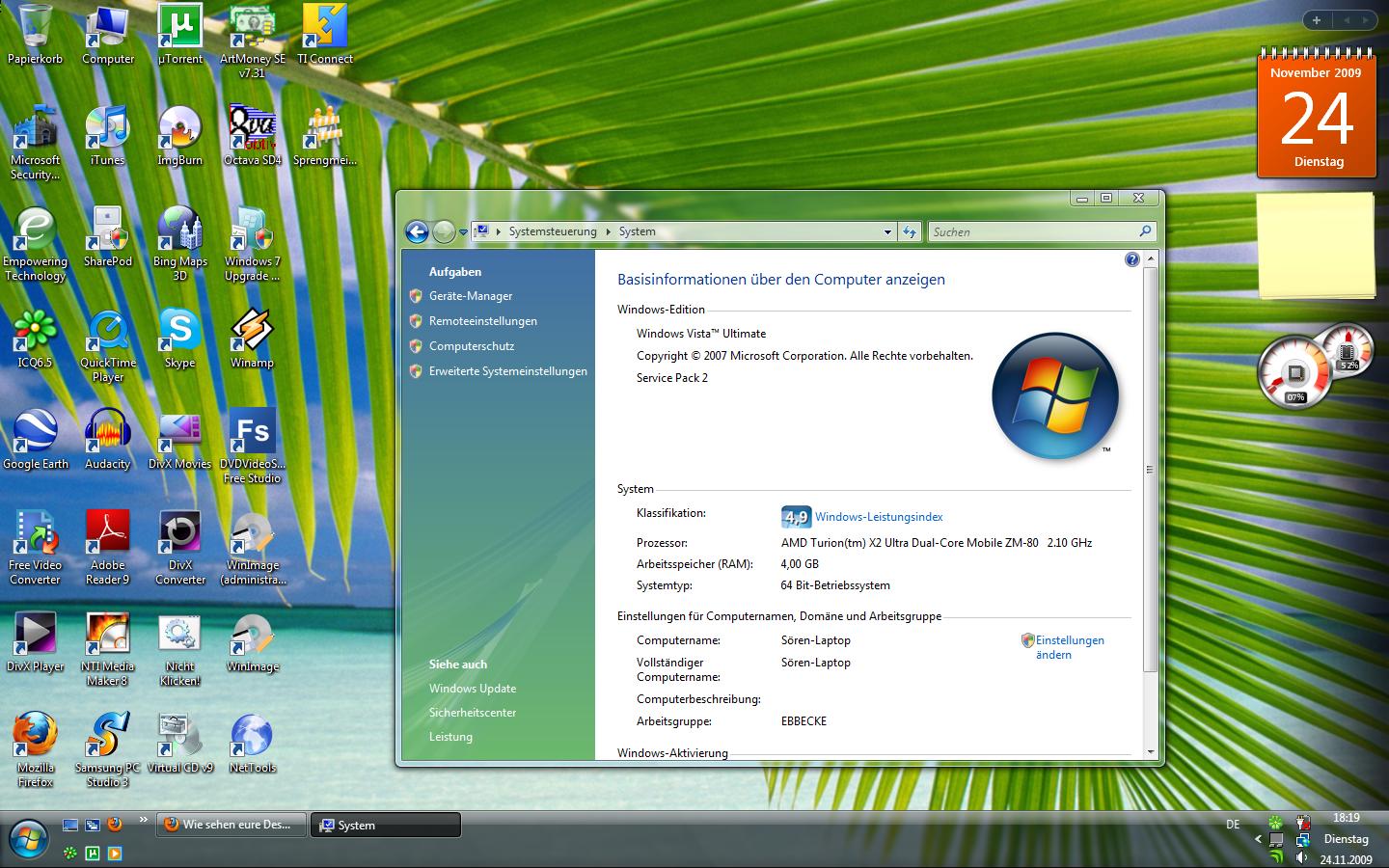Click the help question mark icon
The image size is (1389, 868).
tap(1132, 259)
